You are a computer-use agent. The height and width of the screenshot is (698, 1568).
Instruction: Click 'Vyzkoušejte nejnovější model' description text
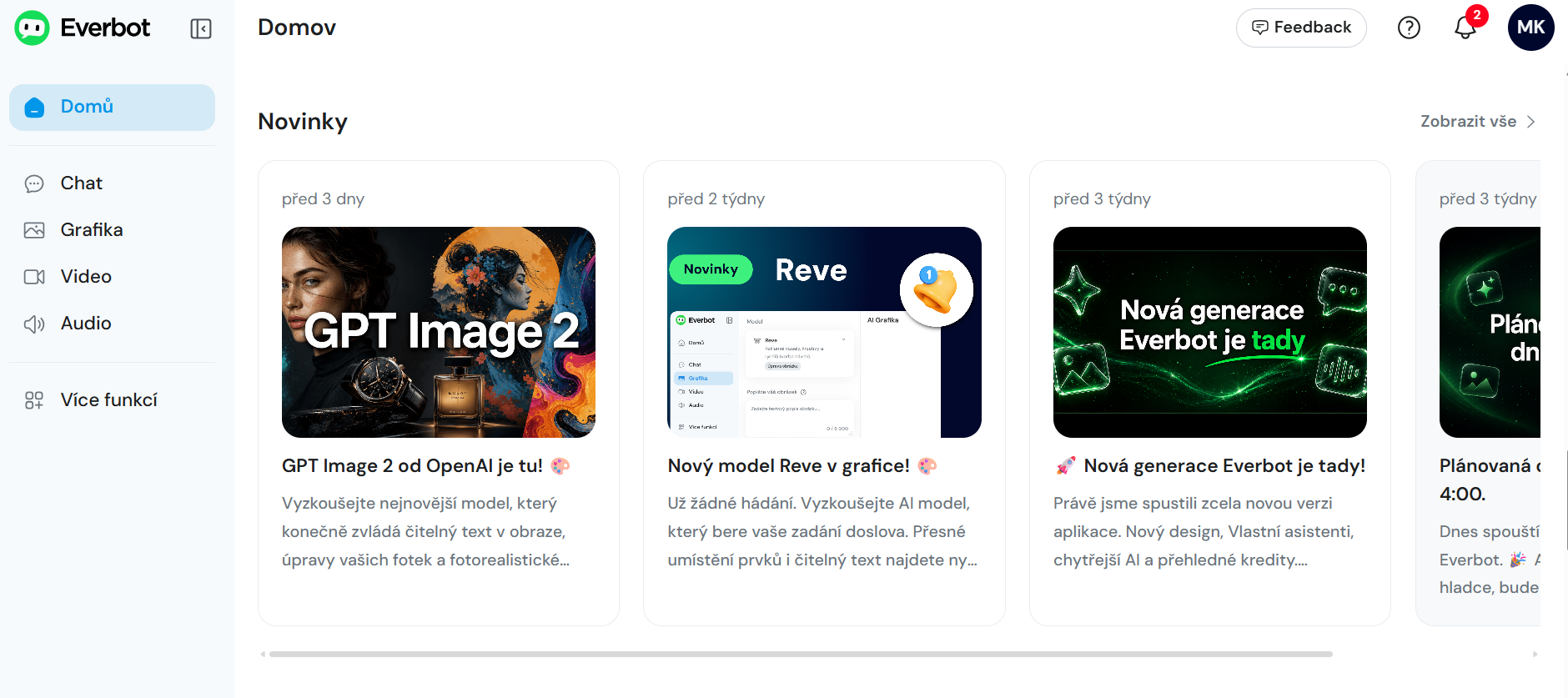point(425,532)
